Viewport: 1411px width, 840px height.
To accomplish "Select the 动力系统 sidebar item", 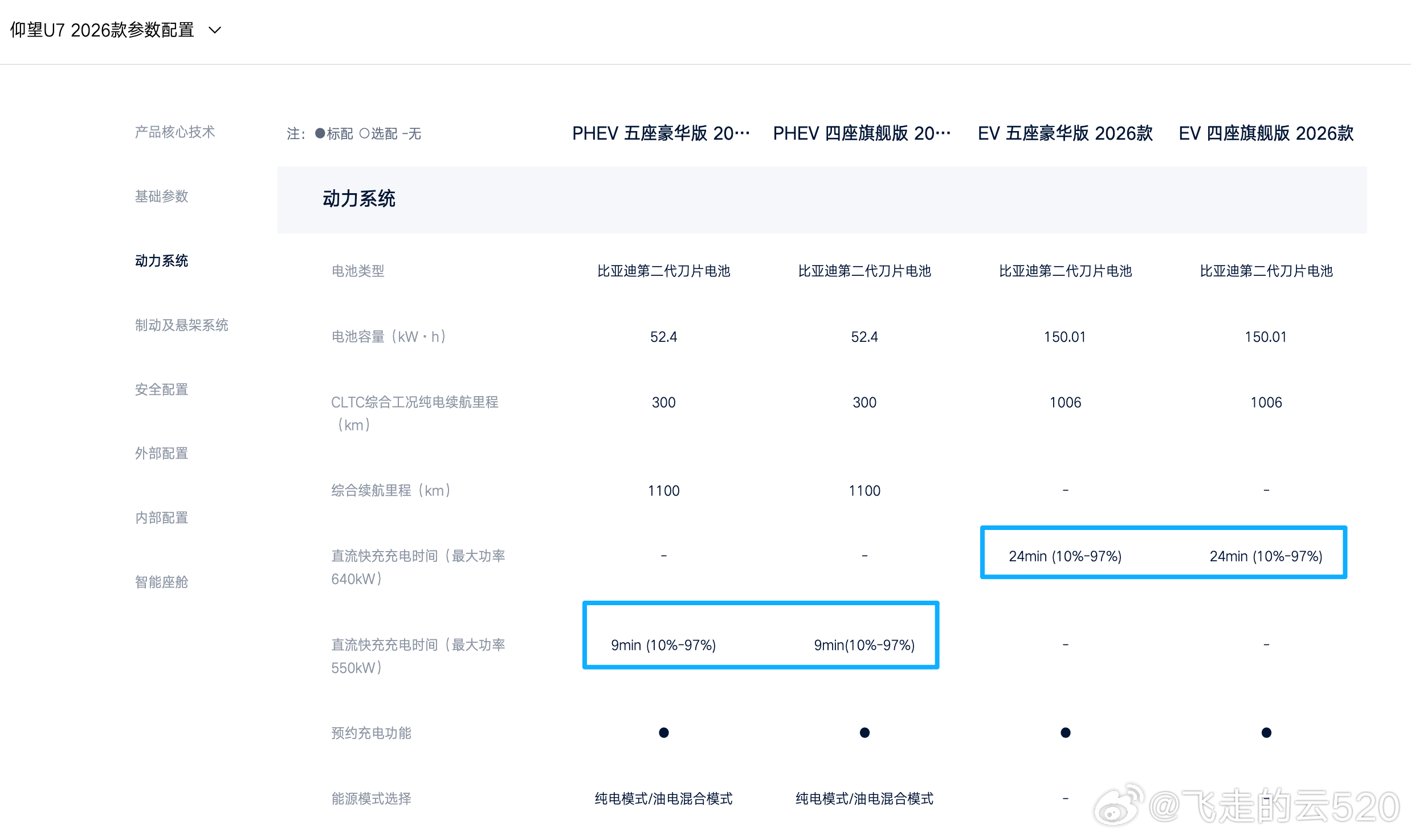I will (x=161, y=260).
